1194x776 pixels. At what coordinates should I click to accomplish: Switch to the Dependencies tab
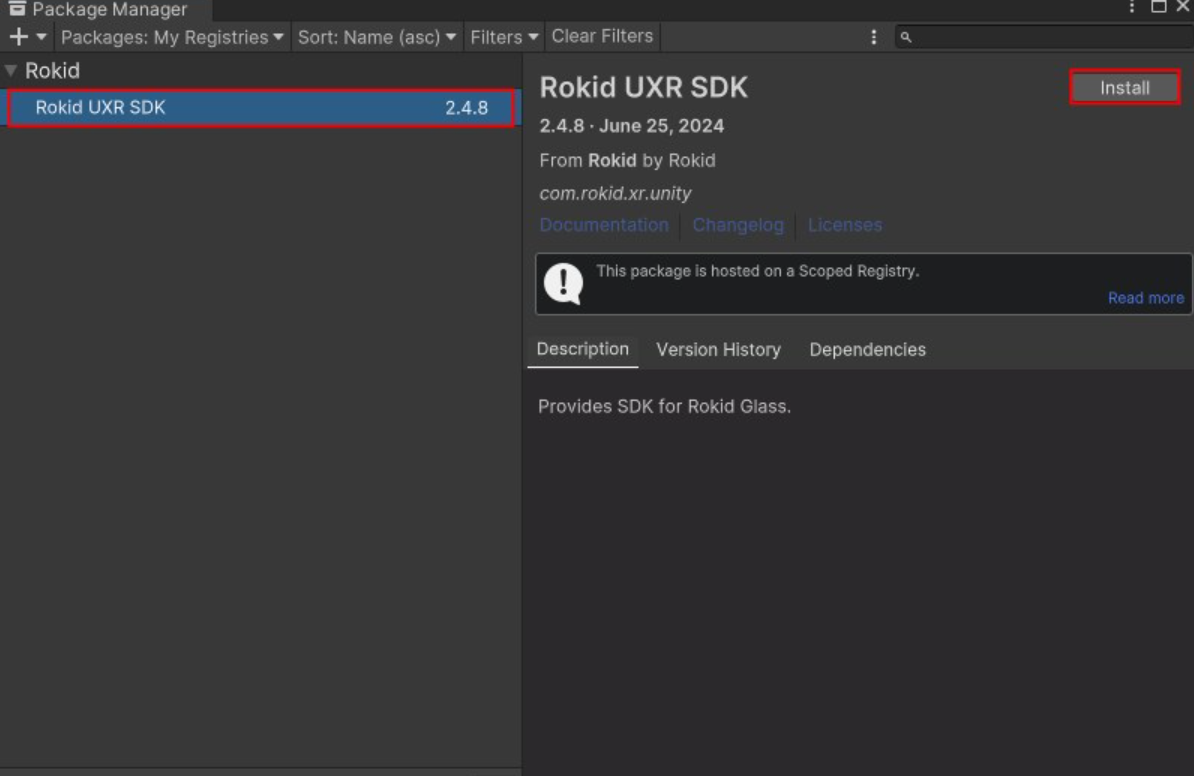867,350
